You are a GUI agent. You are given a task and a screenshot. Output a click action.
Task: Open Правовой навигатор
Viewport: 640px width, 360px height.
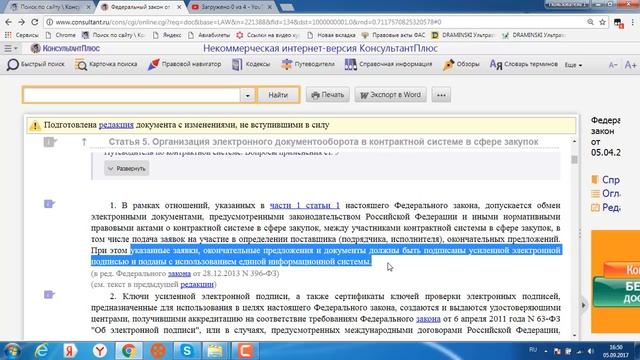[x=184, y=64]
